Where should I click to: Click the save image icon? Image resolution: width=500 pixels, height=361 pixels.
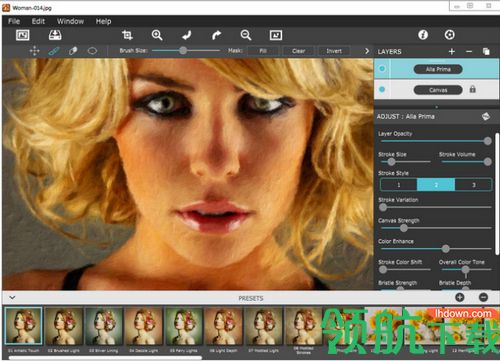click(55, 35)
